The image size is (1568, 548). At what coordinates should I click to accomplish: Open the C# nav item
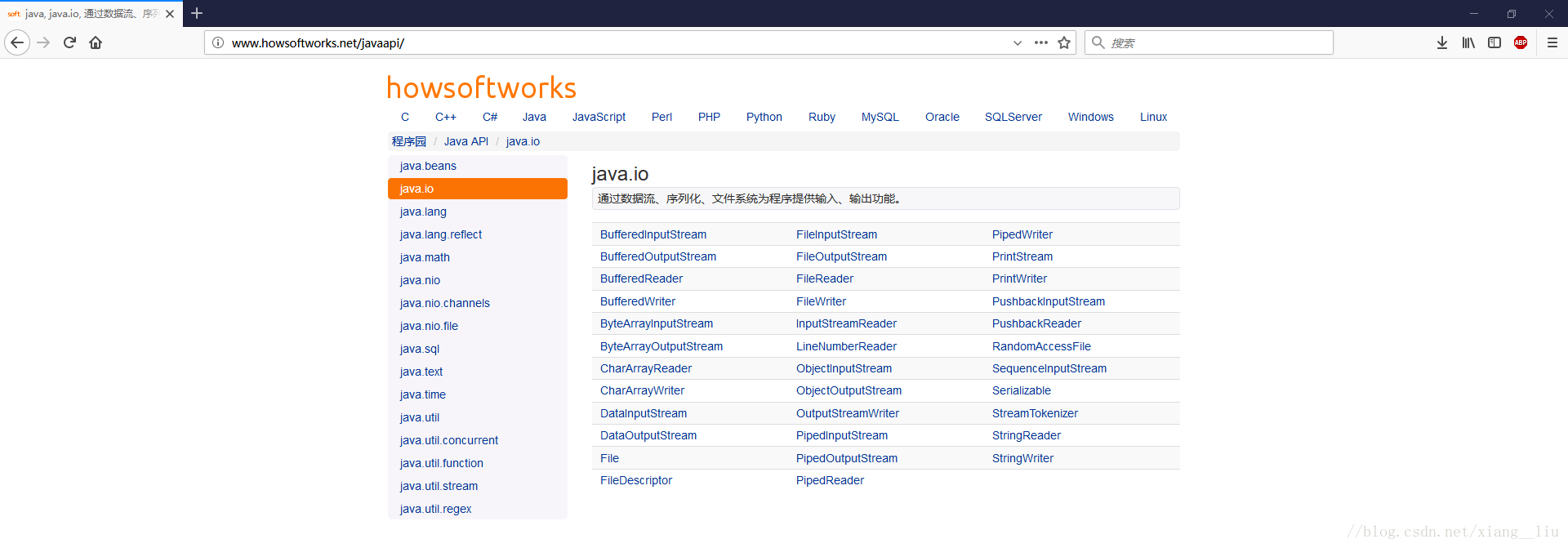click(490, 117)
